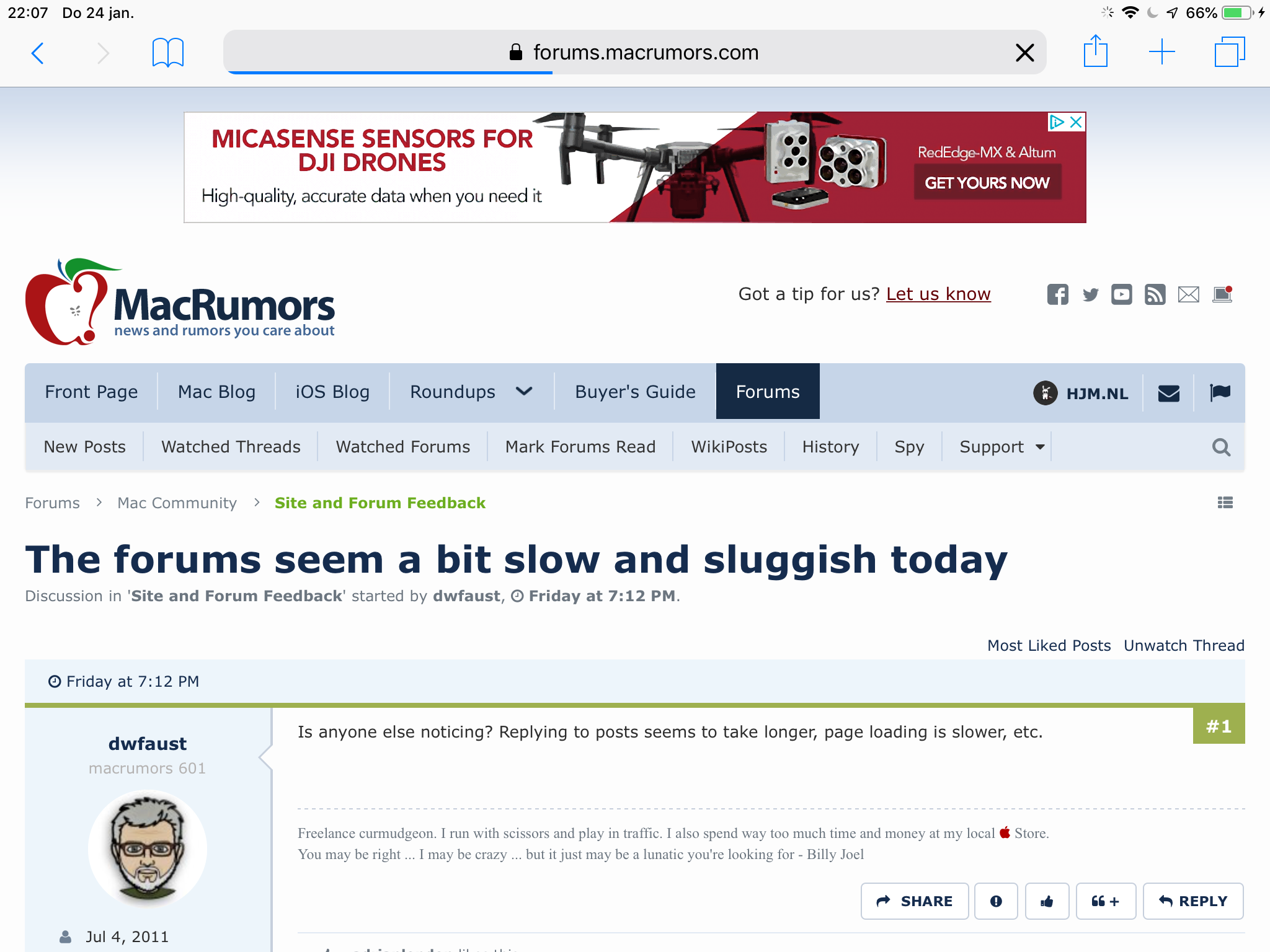Open the forum list jump menu icon

pos(1225,503)
